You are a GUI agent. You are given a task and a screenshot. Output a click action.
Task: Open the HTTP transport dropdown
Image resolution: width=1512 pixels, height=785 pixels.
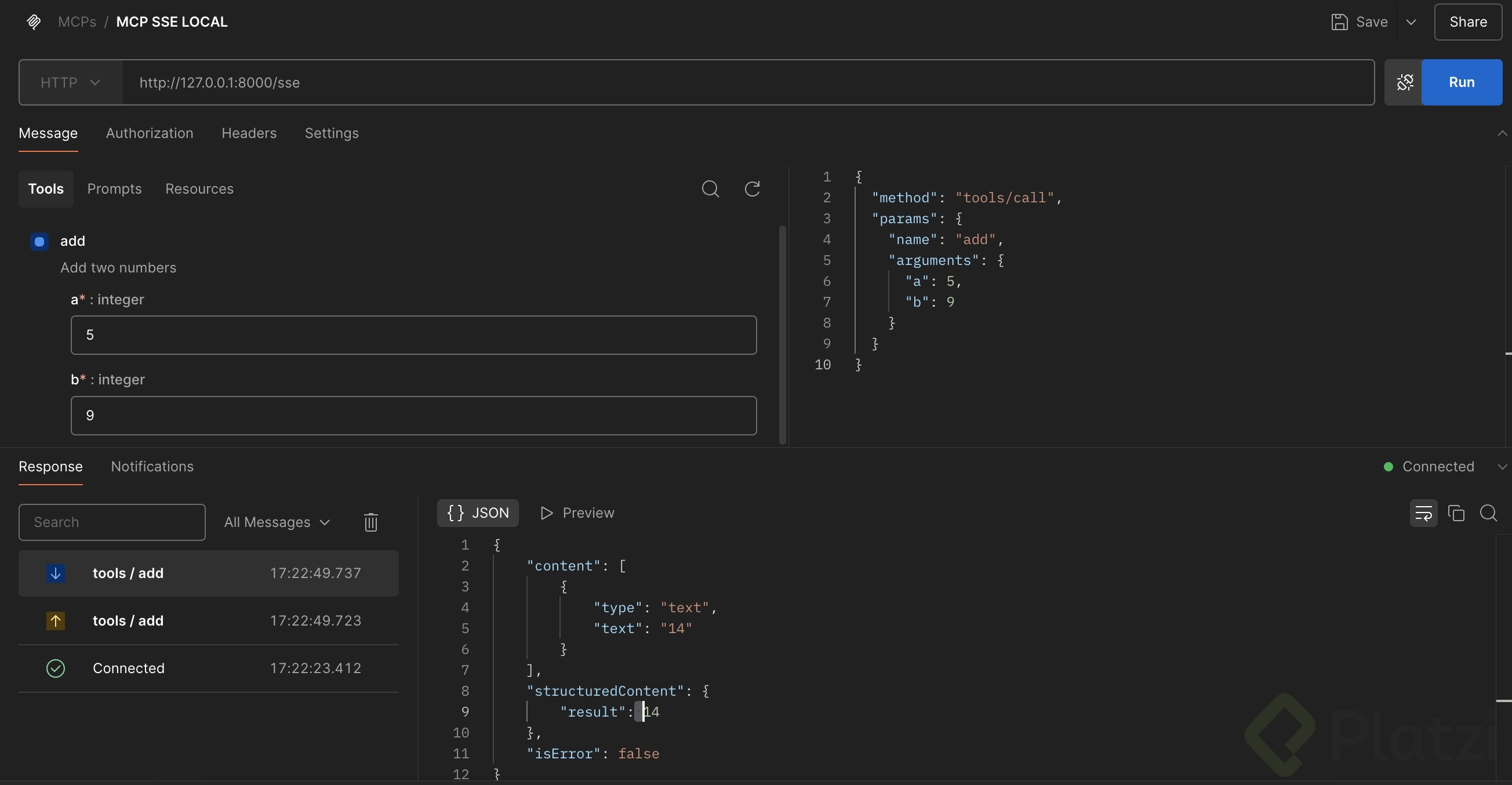(x=70, y=82)
